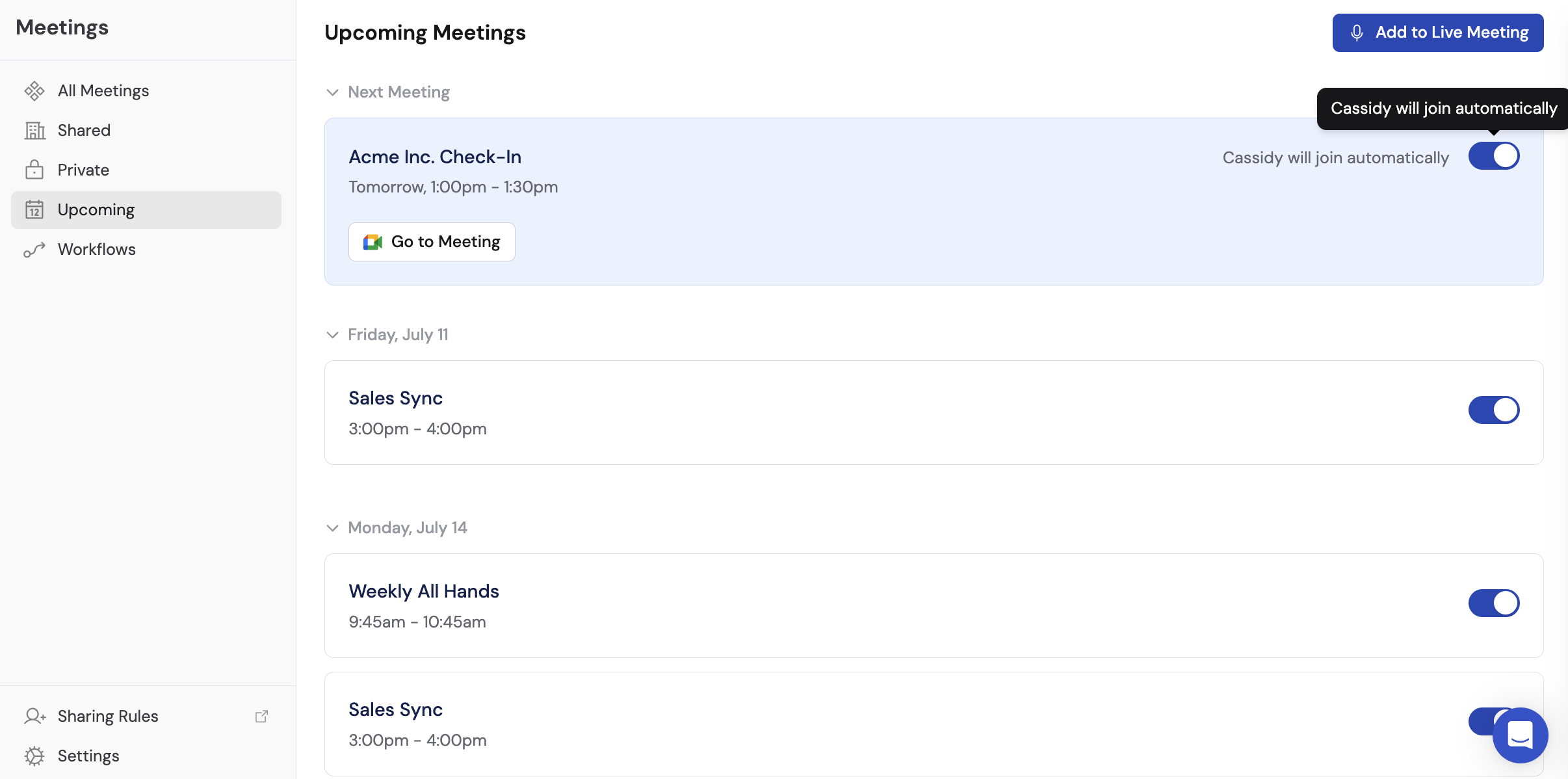Switch to the Upcoming section
This screenshot has width=1568, height=779.
[x=96, y=209]
